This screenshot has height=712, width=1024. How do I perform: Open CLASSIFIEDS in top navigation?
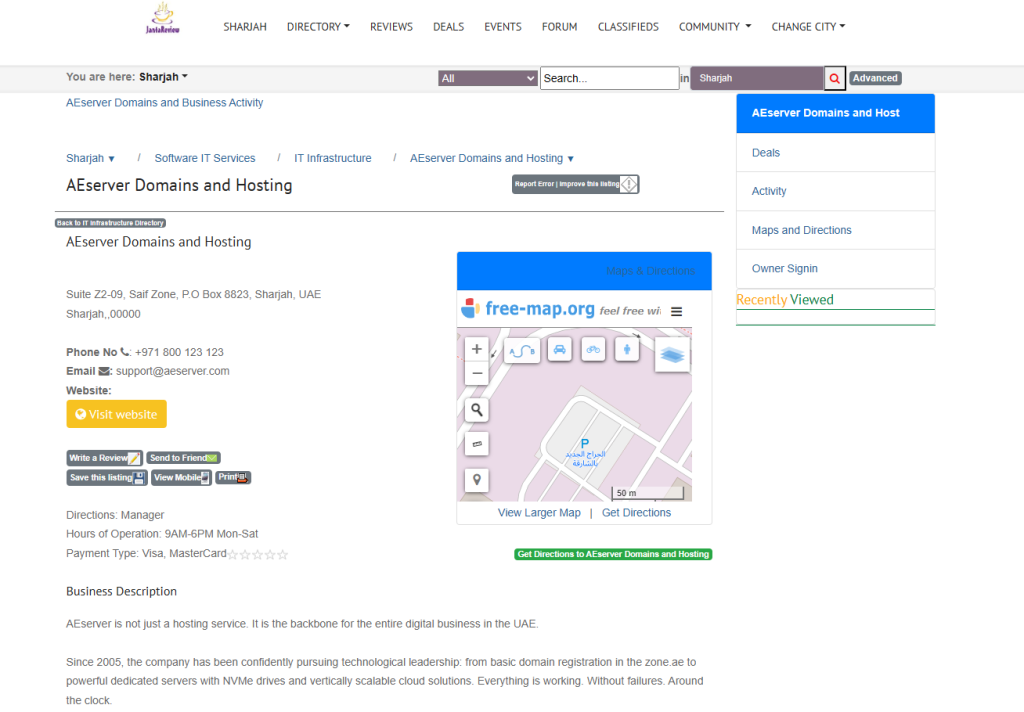pos(628,27)
